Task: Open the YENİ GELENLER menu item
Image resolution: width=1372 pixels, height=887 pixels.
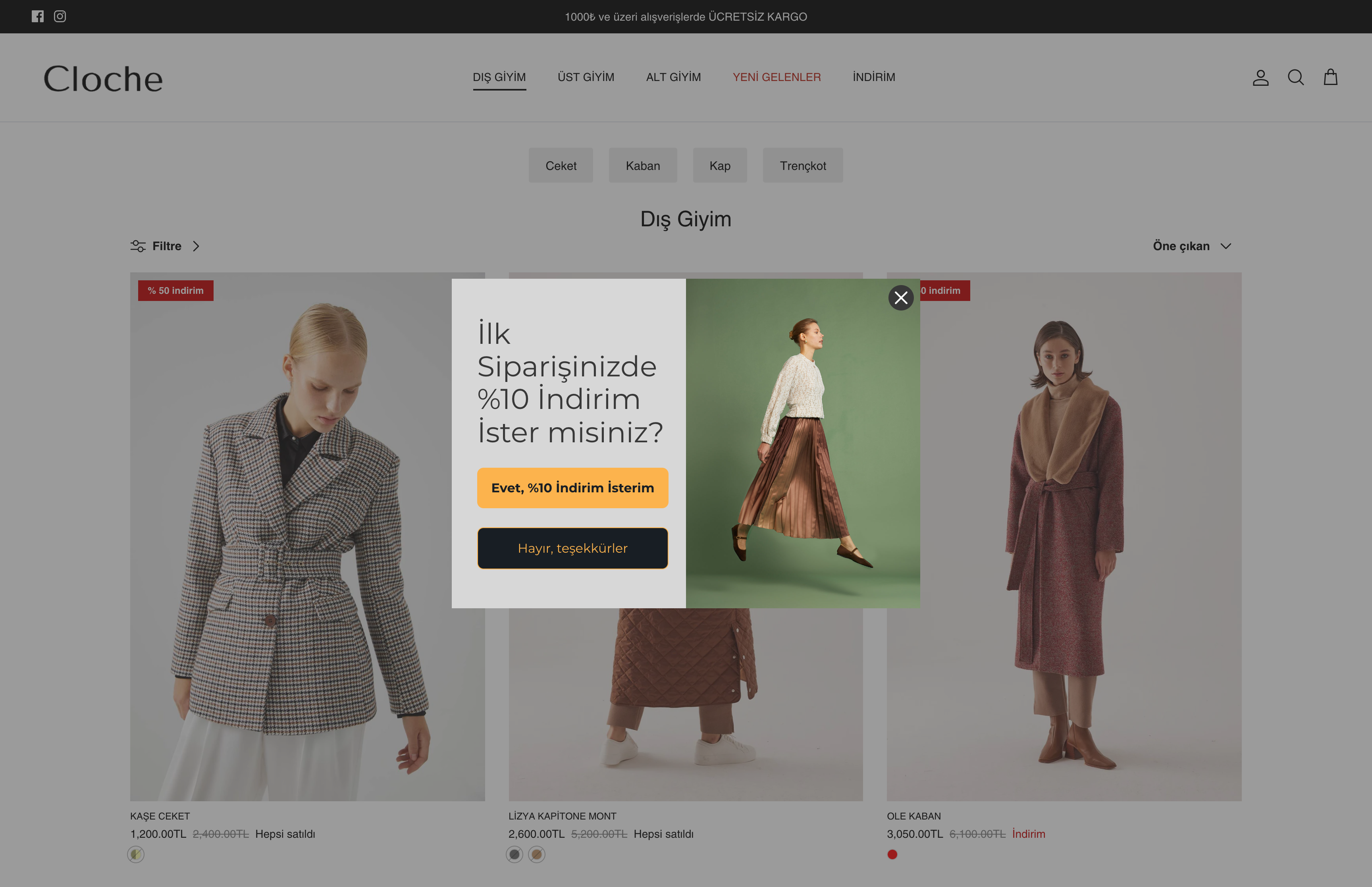Action: [x=776, y=77]
